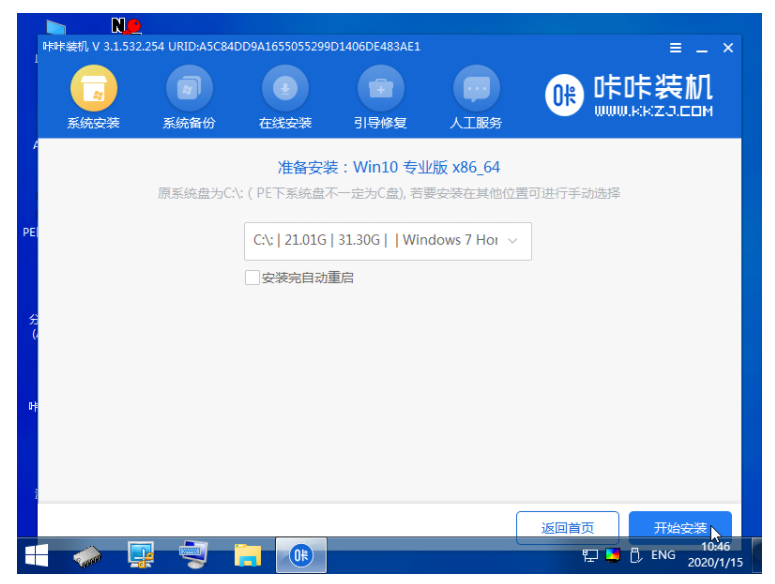This screenshot has width=775, height=584.
Task: Open the 引导修复 (Boot Repair) icon
Action: point(380,92)
